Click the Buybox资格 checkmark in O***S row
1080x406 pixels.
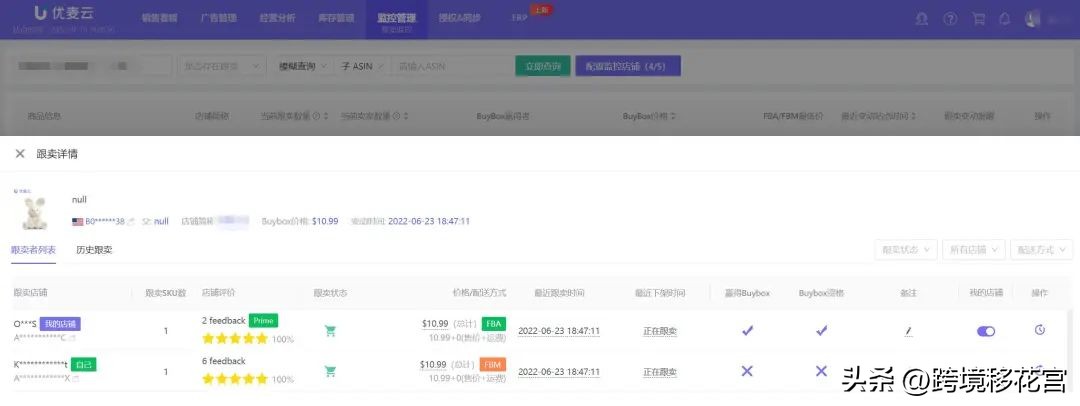[821, 331]
